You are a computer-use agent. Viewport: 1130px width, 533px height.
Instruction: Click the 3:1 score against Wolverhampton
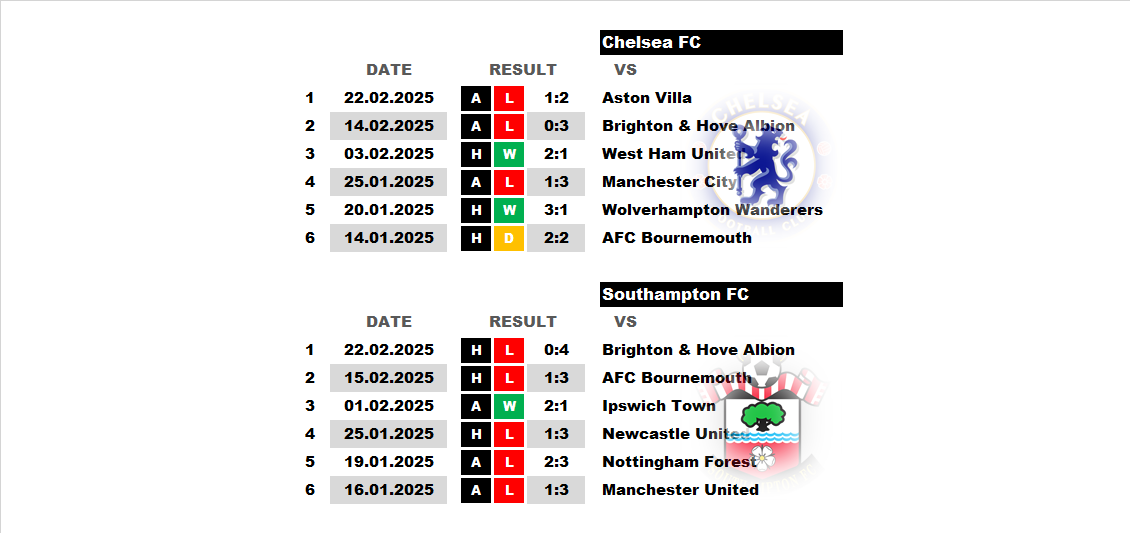[x=556, y=210]
